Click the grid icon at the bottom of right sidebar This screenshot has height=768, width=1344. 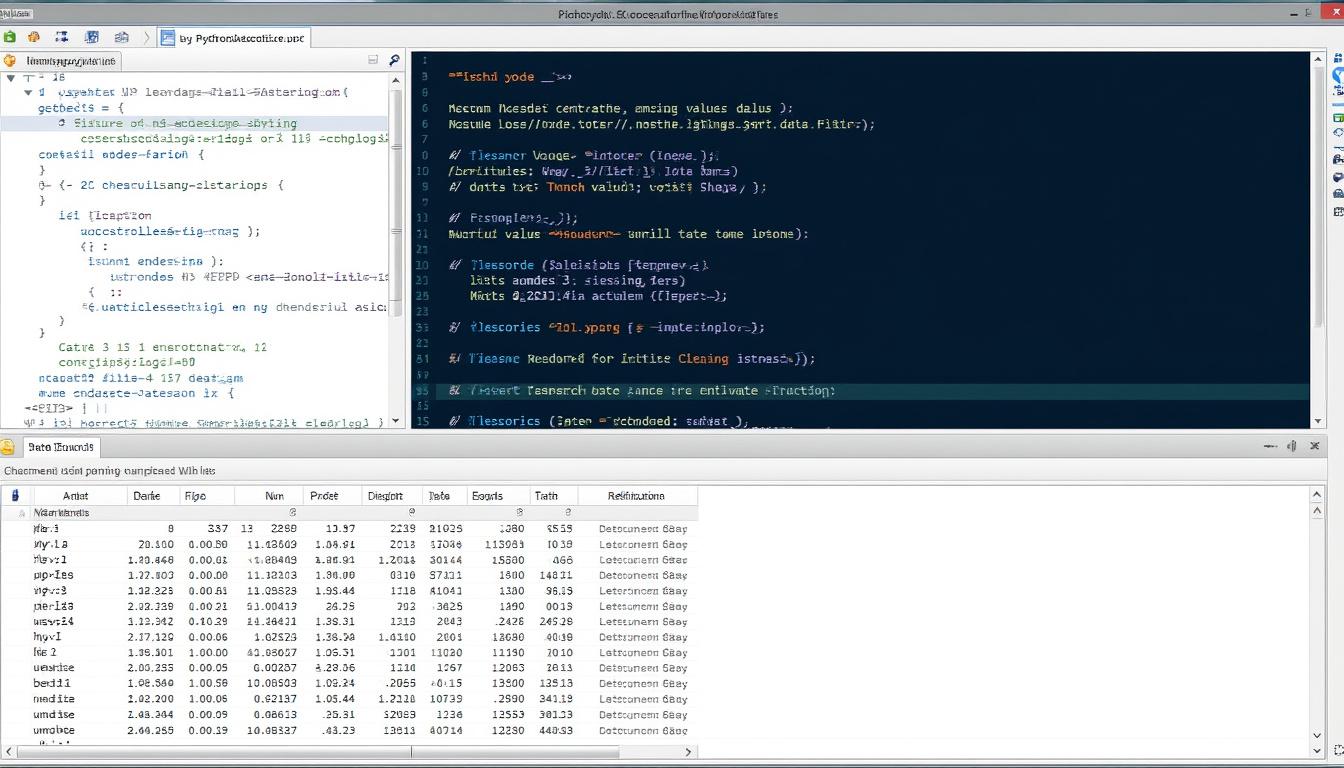[1338, 211]
